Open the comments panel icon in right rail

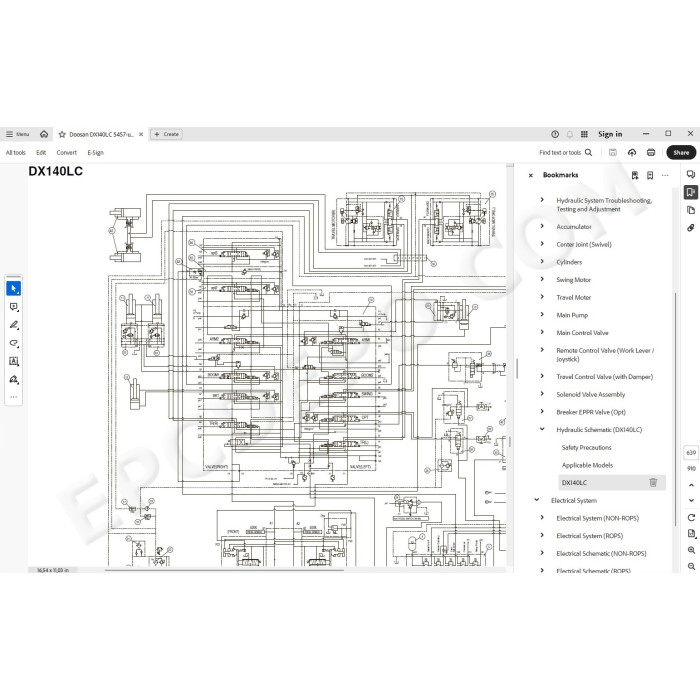pos(691,174)
